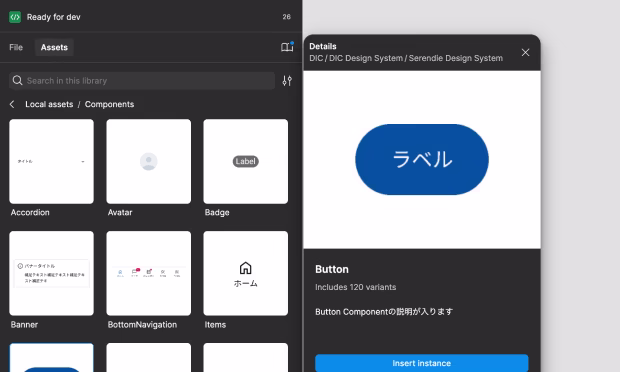This screenshot has width=620, height=372.
Task: Switch to the File tab
Action: 16,47
